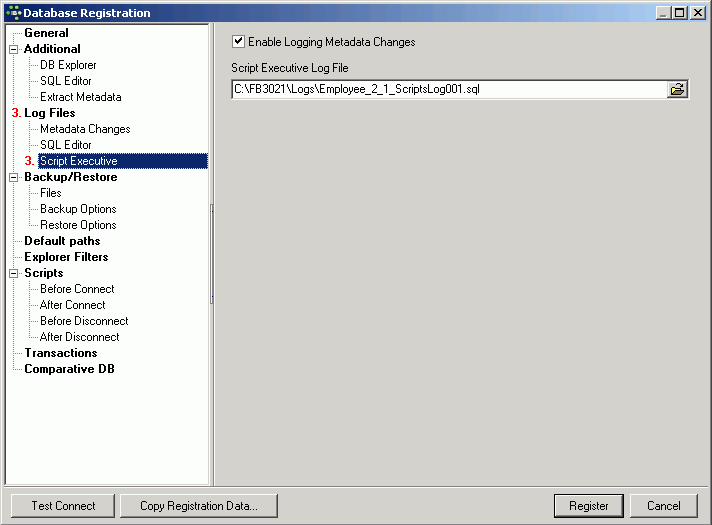Select the Scripts category
The width and height of the screenshot is (712, 525).
click(x=44, y=273)
